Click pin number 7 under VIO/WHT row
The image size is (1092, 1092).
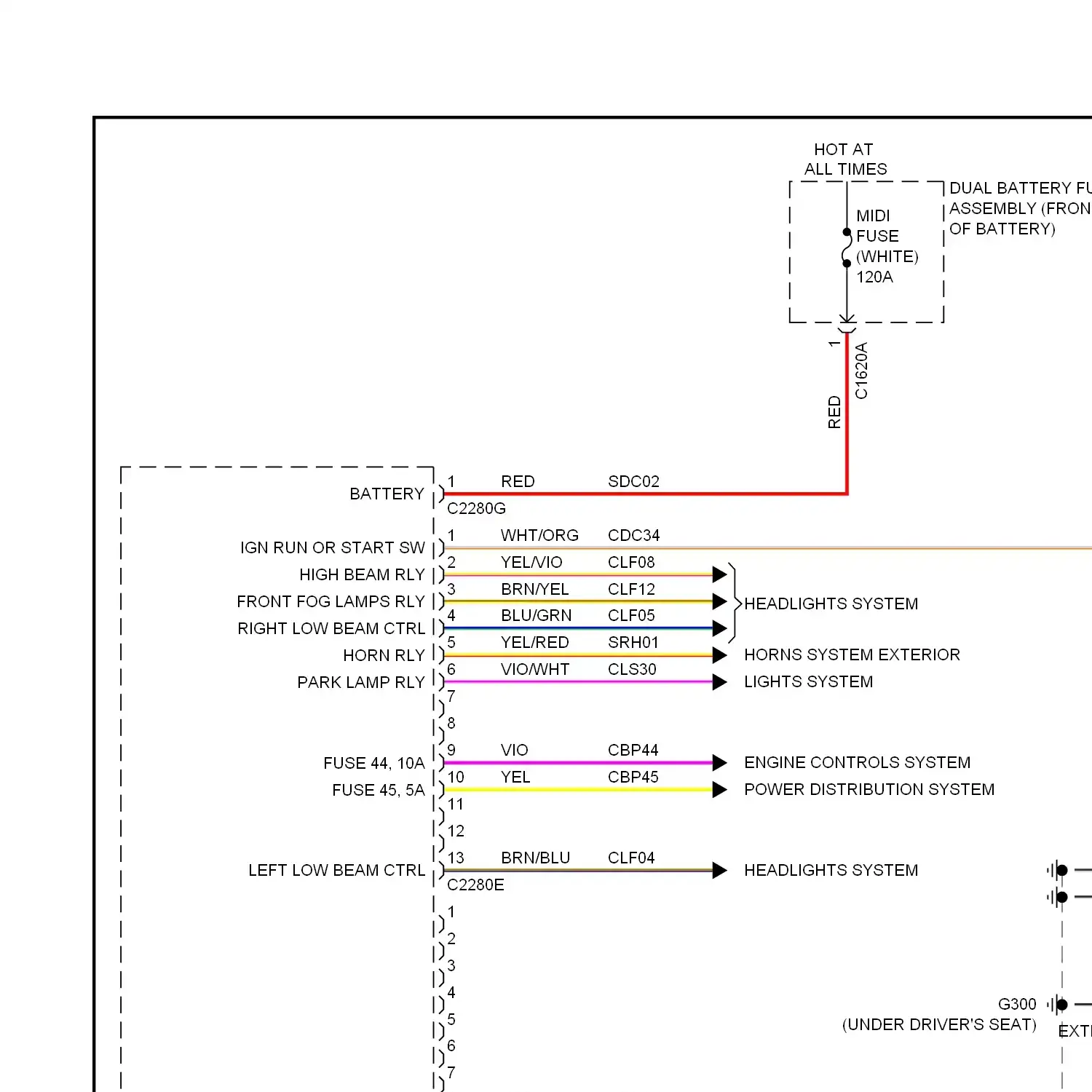[451, 696]
